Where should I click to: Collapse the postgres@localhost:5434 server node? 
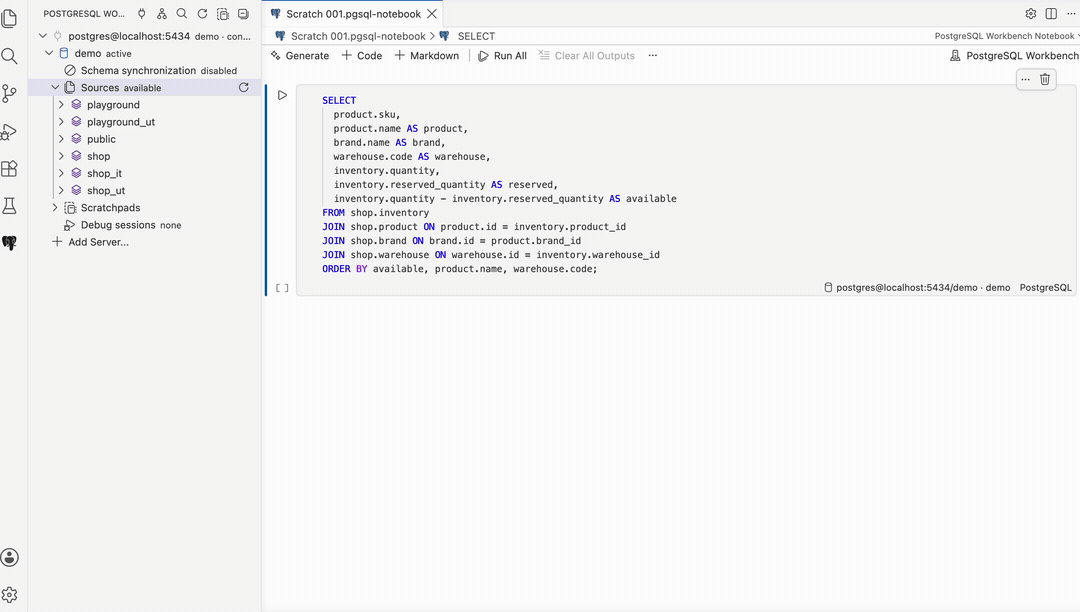[43, 36]
